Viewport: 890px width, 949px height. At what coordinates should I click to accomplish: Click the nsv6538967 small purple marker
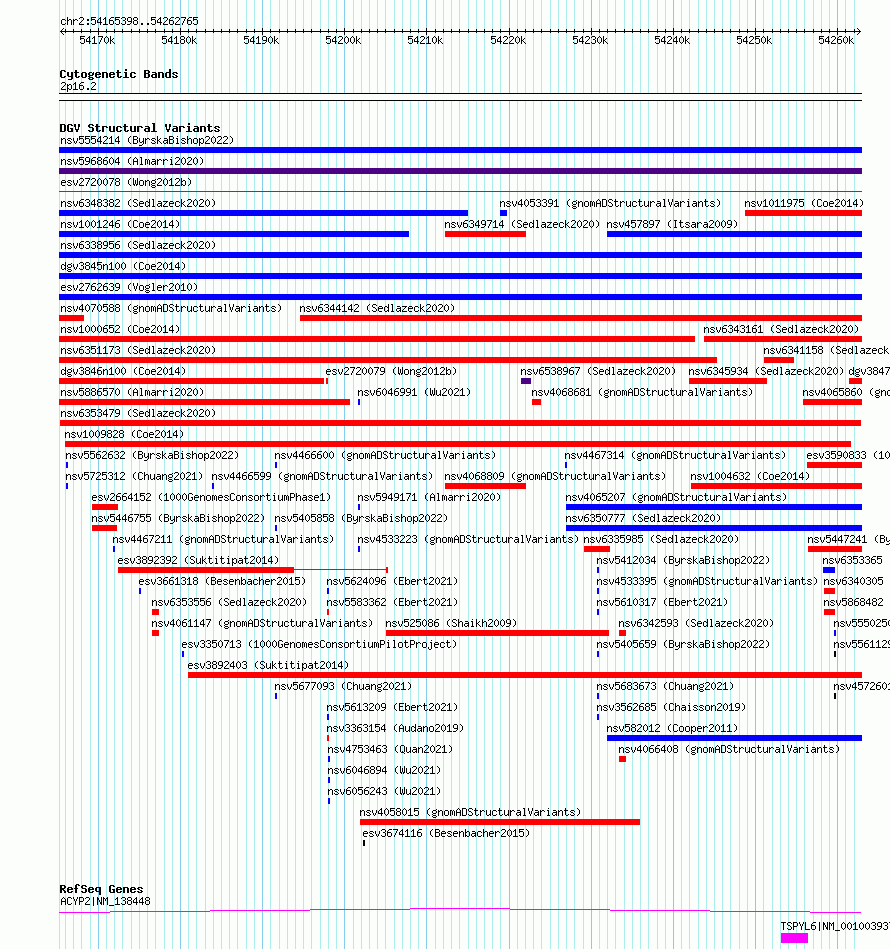click(526, 381)
